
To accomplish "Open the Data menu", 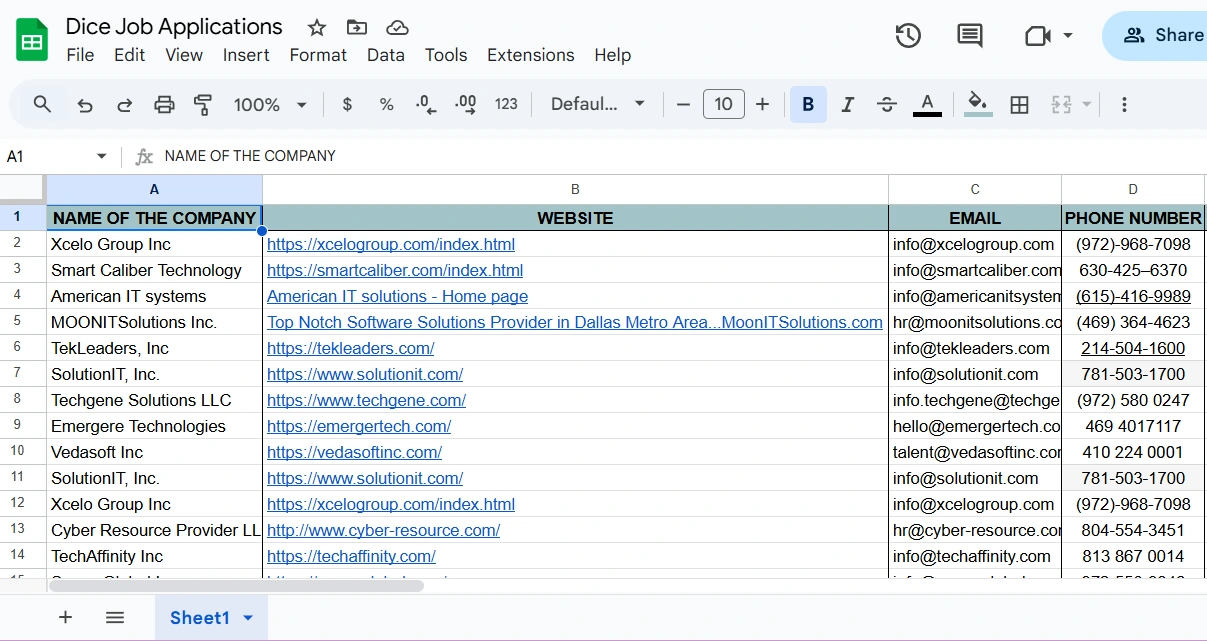I will [x=385, y=55].
